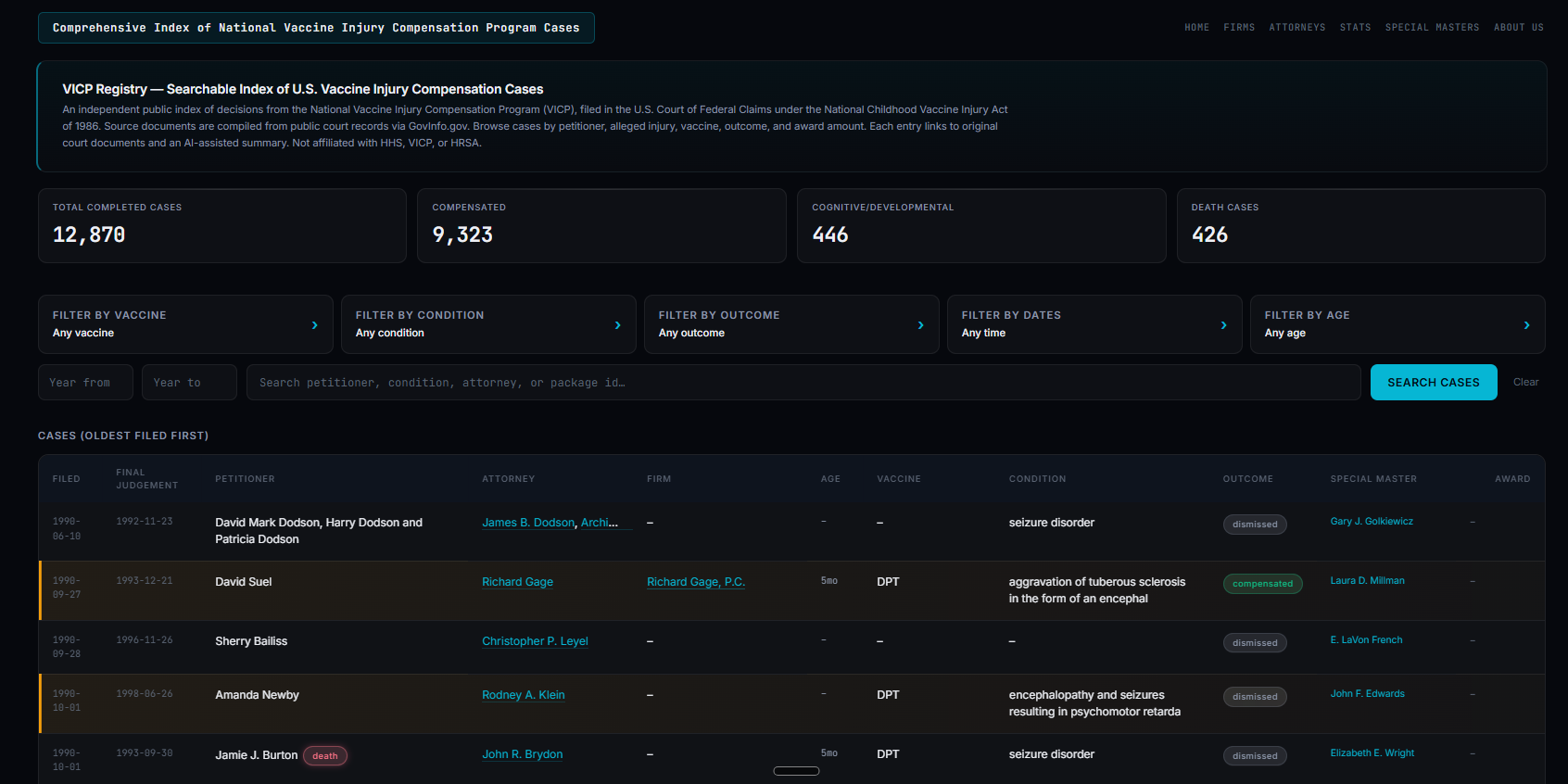Screen dimensions: 1568x784
Task: Open attorney James B. Dodson link
Action: coord(528,523)
